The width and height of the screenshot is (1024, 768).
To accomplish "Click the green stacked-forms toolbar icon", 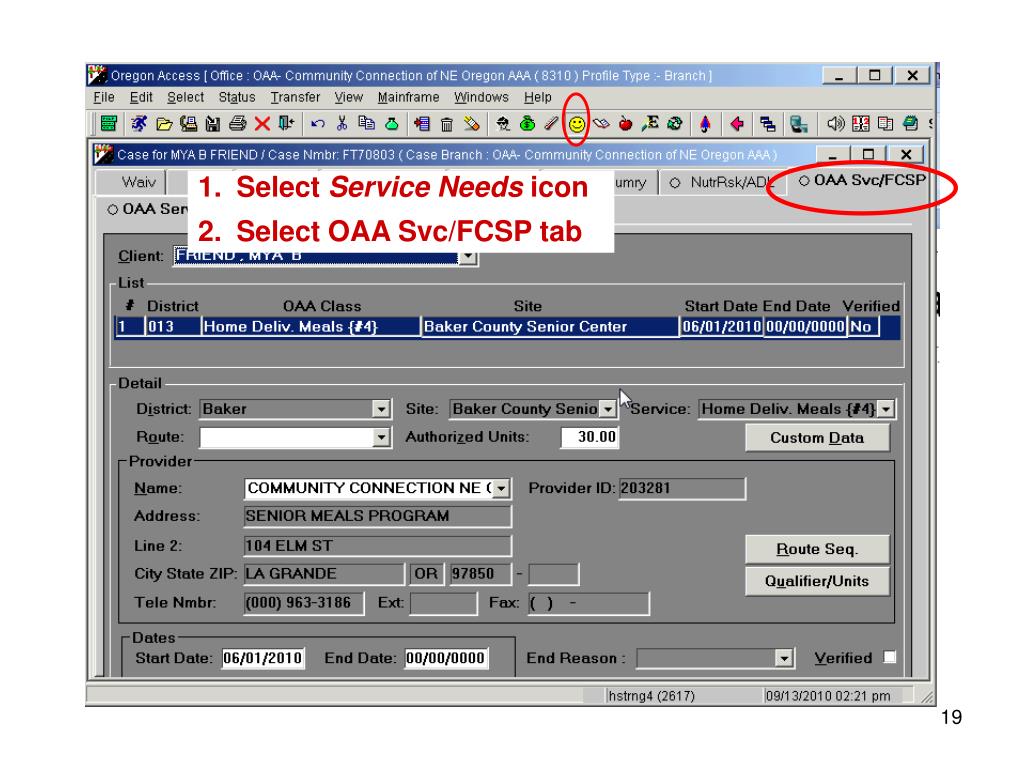I will [x=108, y=123].
